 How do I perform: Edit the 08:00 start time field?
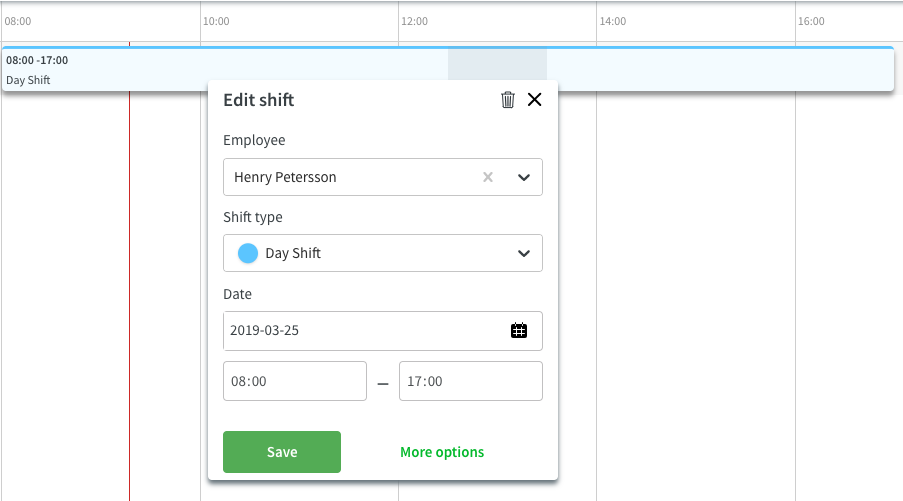(295, 381)
